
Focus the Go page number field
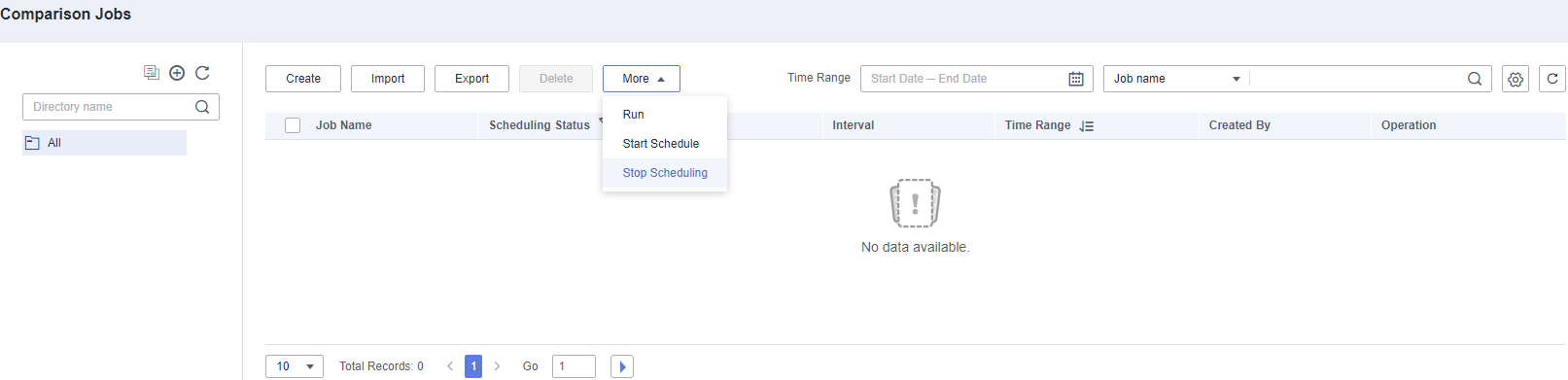(x=574, y=366)
